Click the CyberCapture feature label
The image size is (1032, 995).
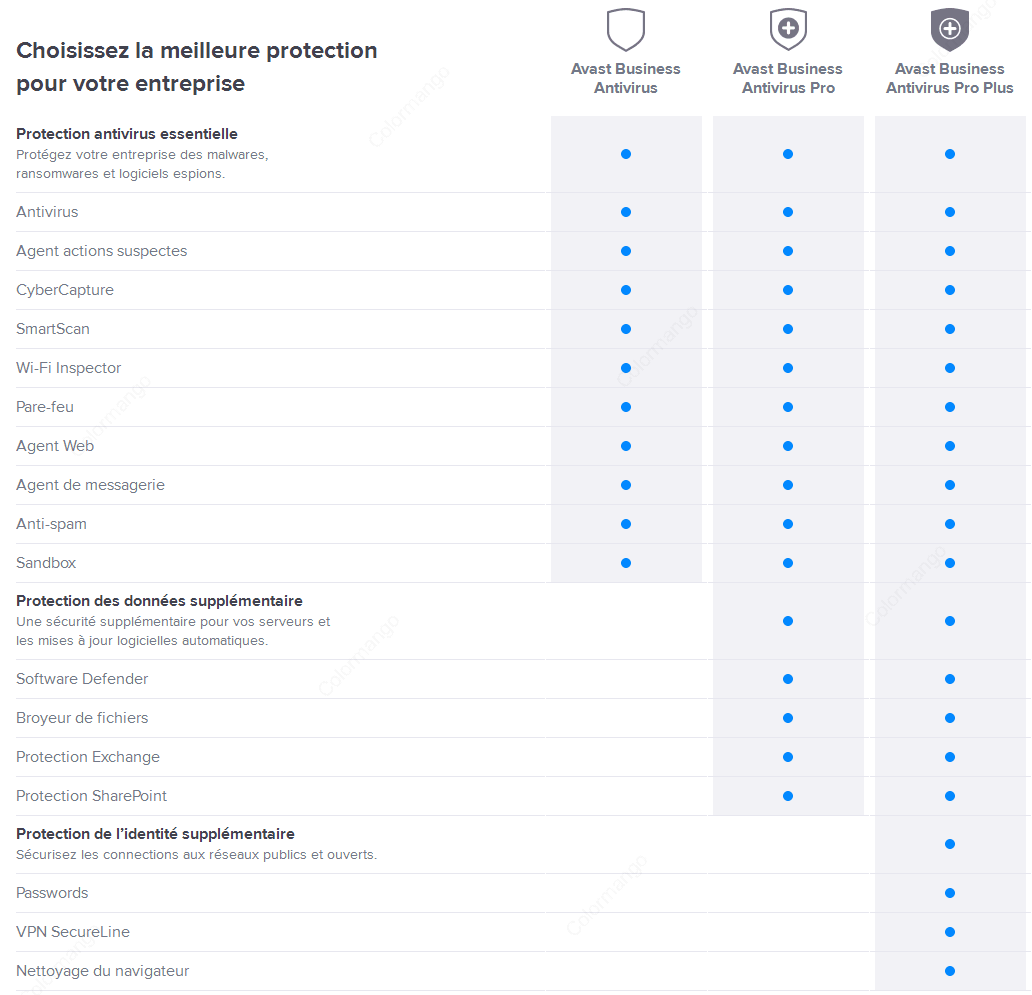click(x=64, y=290)
